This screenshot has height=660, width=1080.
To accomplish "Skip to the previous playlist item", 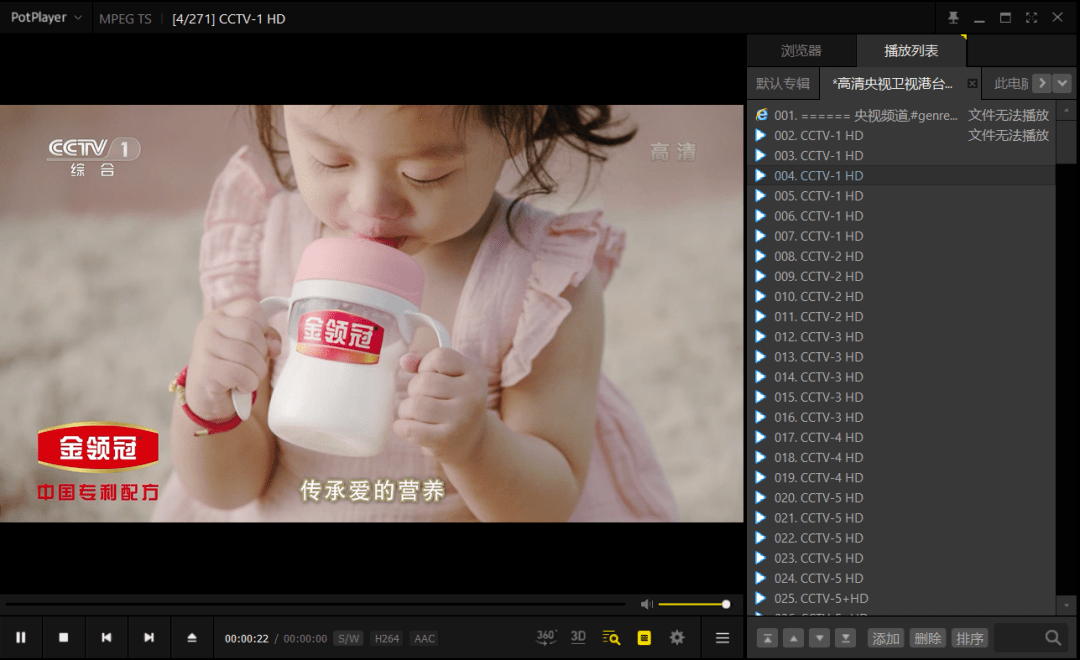I will pos(106,638).
